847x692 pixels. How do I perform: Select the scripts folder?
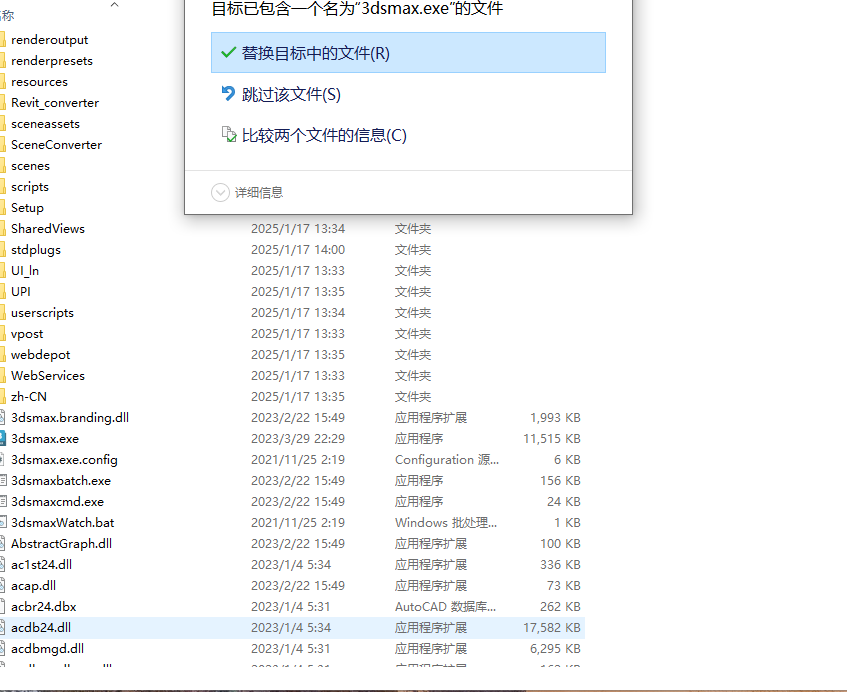pos(30,187)
